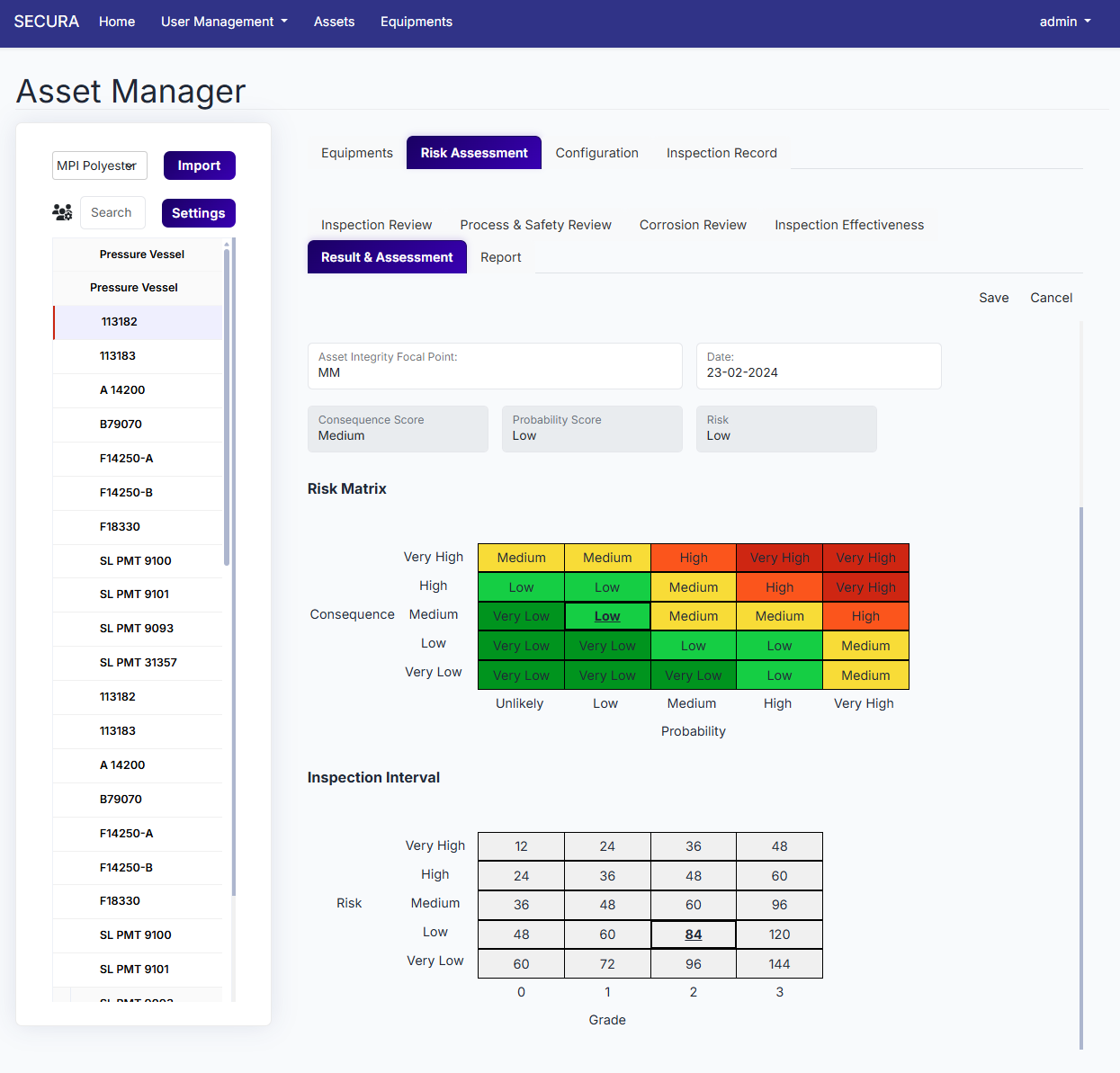Viewport: 1120px width, 1073px height.
Task: Select the highlighted 113182 asset row
Action: (x=138, y=322)
